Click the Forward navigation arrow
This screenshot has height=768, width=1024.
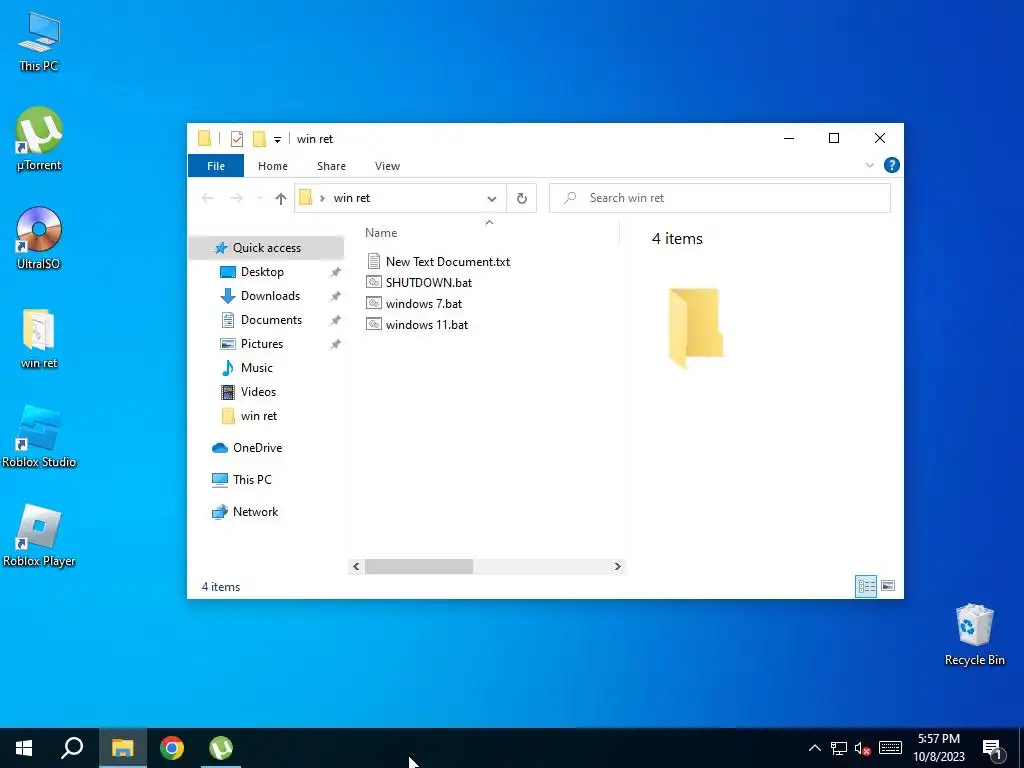click(x=236, y=198)
